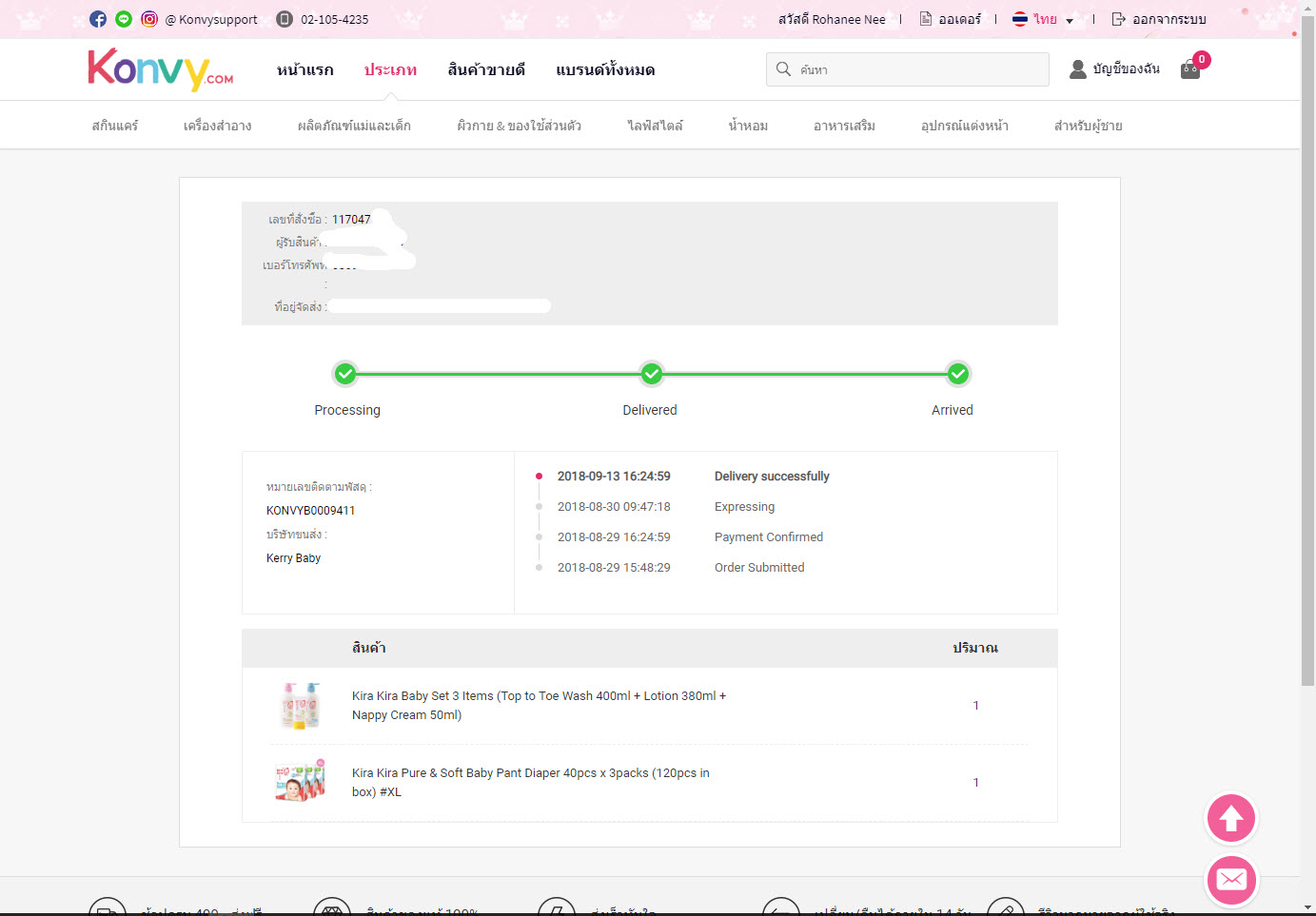
Task: Click the greeting สวัสดี Rohanee Nee
Action: (x=832, y=19)
